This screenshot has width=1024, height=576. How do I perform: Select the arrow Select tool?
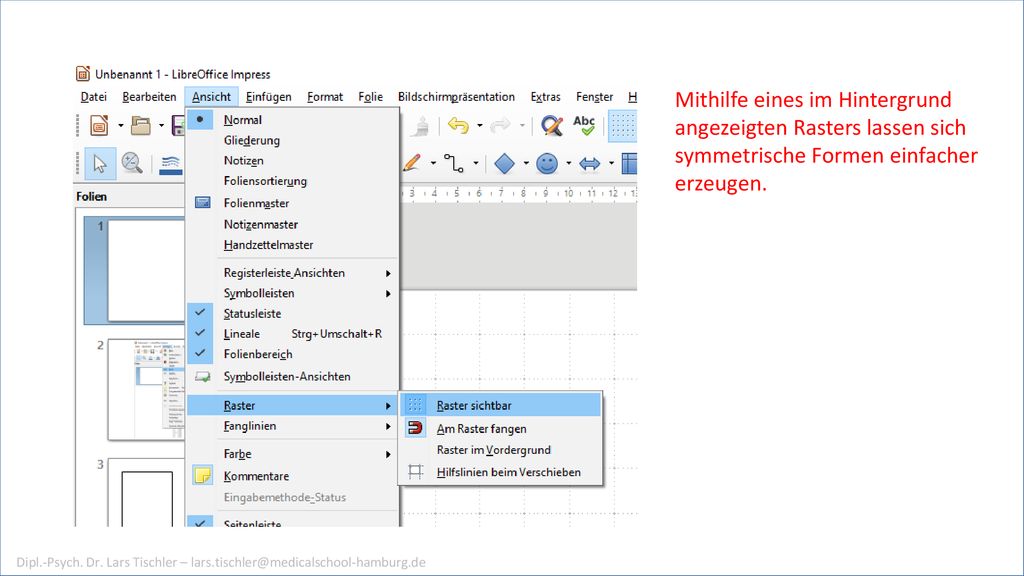[100, 163]
